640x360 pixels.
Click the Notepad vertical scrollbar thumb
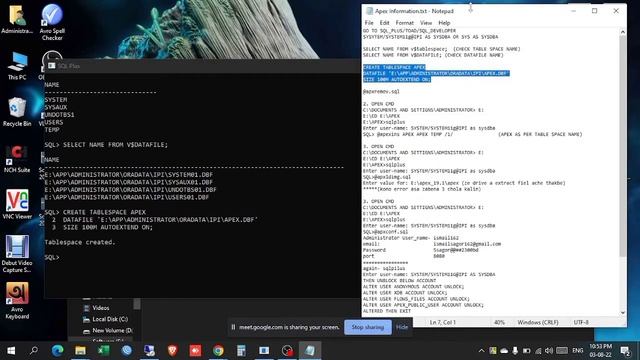tap(622, 146)
